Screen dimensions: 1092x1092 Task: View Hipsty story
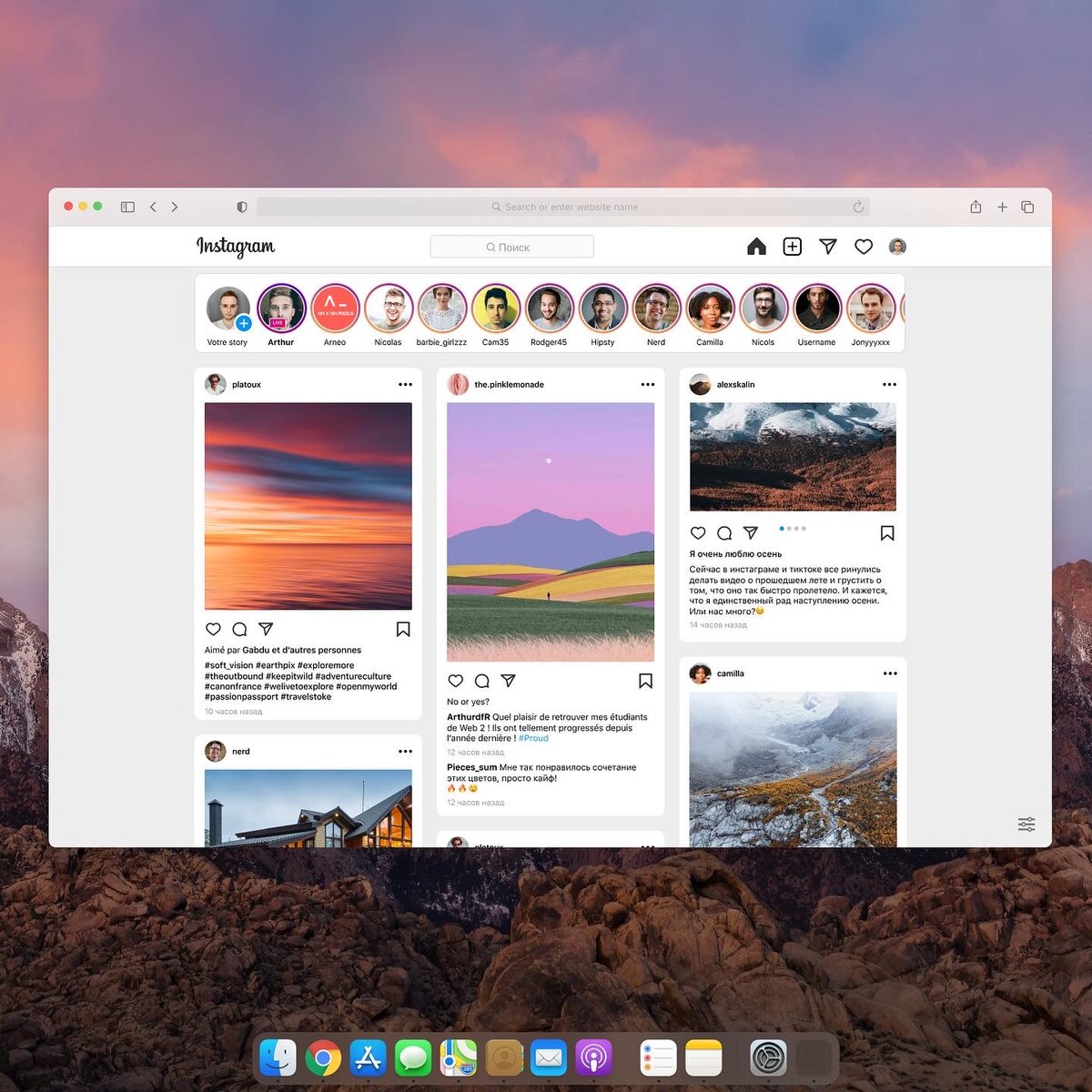click(x=603, y=308)
